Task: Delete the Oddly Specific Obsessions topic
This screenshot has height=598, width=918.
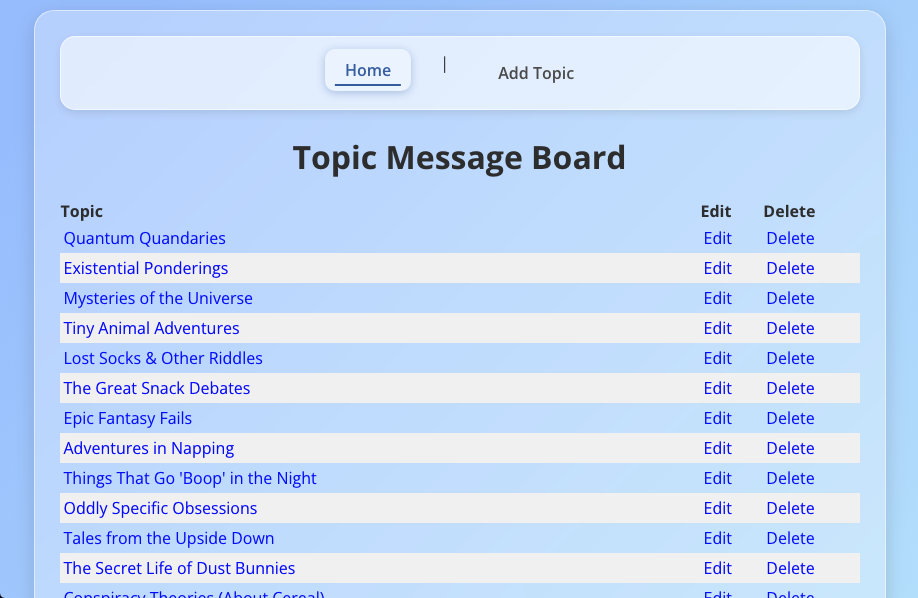Action: (790, 508)
